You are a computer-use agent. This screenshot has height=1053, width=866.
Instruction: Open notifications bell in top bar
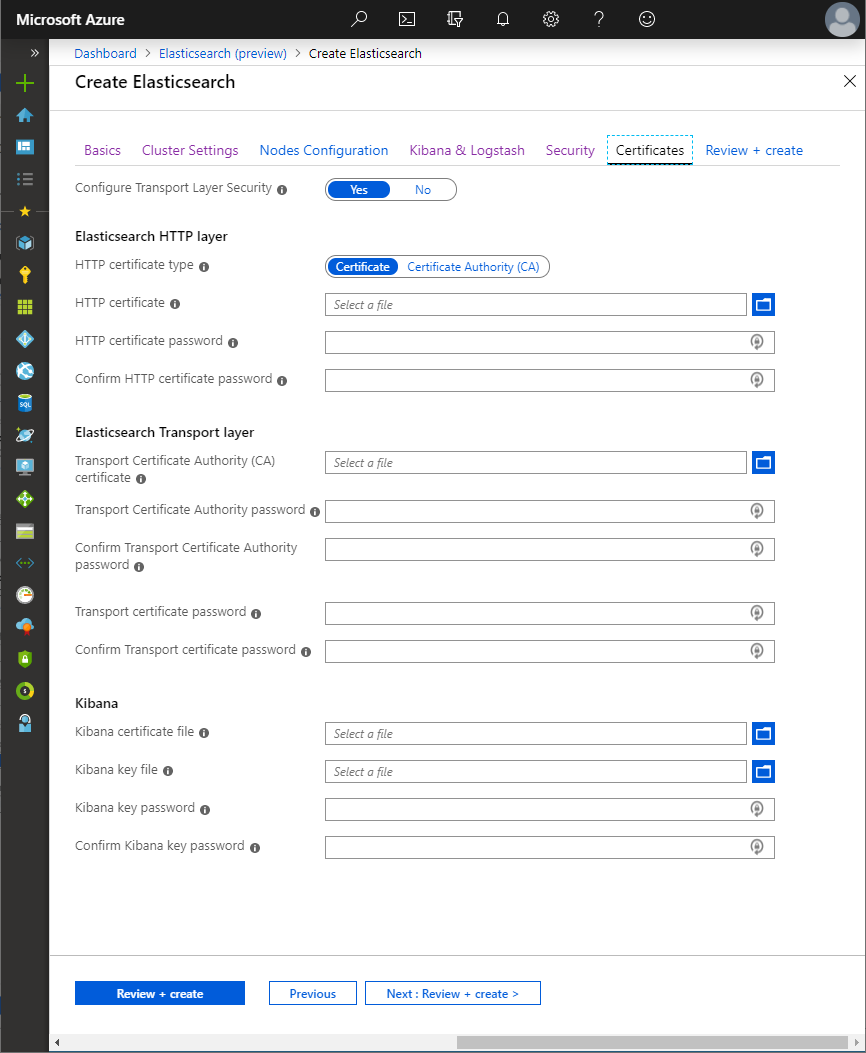[x=502, y=19]
